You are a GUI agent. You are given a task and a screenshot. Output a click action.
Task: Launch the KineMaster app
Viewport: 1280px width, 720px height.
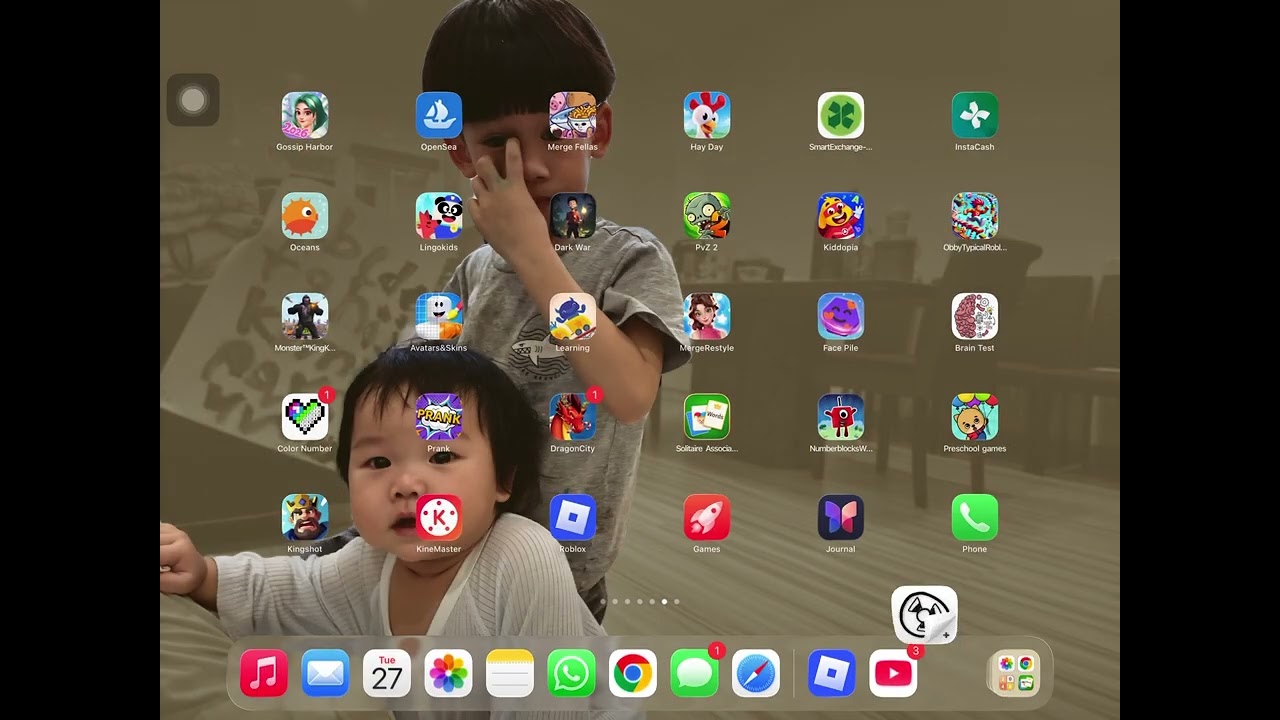[439, 518]
